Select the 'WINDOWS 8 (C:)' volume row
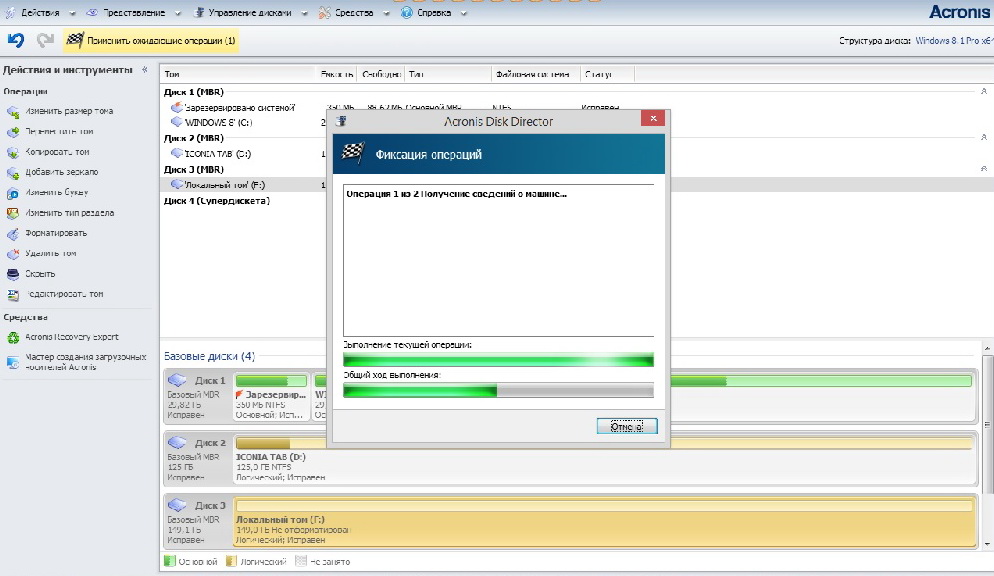Image resolution: width=994 pixels, height=576 pixels. click(x=216, y=122)
